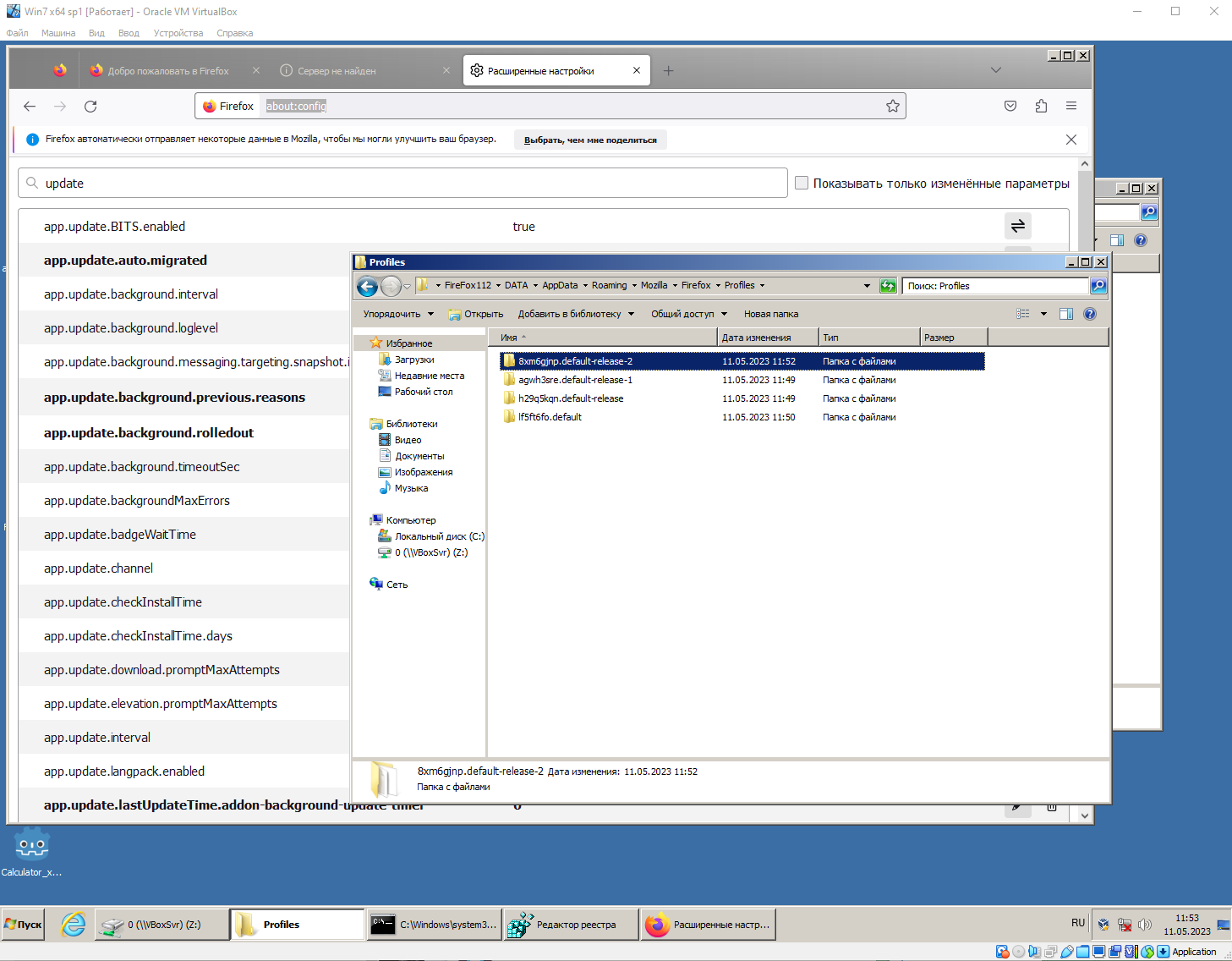Click 'FireFox112' in the breadcrumb path
The image size is (1232, 961).
point(468,286)
